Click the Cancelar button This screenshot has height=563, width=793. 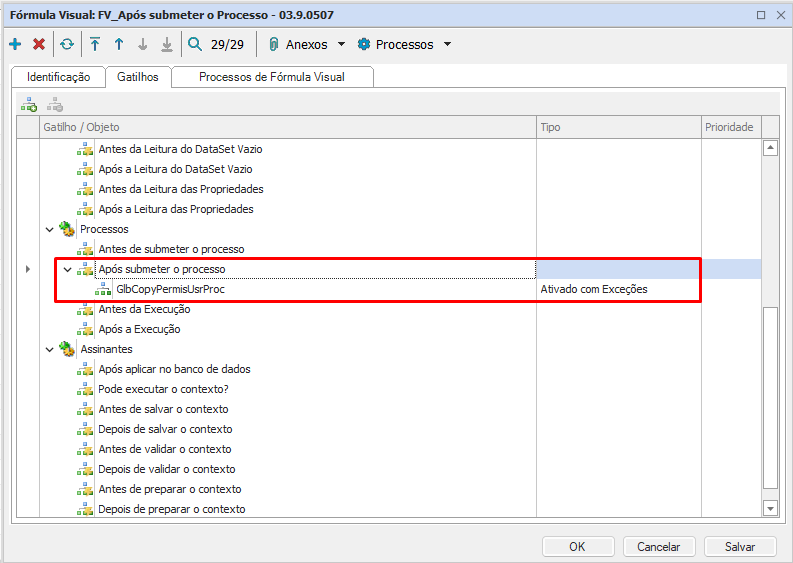(x=659, y=547)
